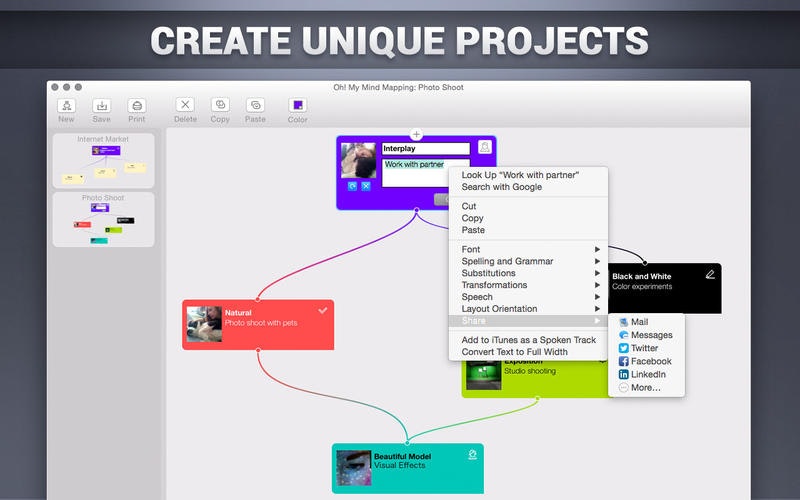This screenshot has height=500, width=800.
Task: Click the blue rotate icon under Interplay photo
Action: (x=352, y=186)
